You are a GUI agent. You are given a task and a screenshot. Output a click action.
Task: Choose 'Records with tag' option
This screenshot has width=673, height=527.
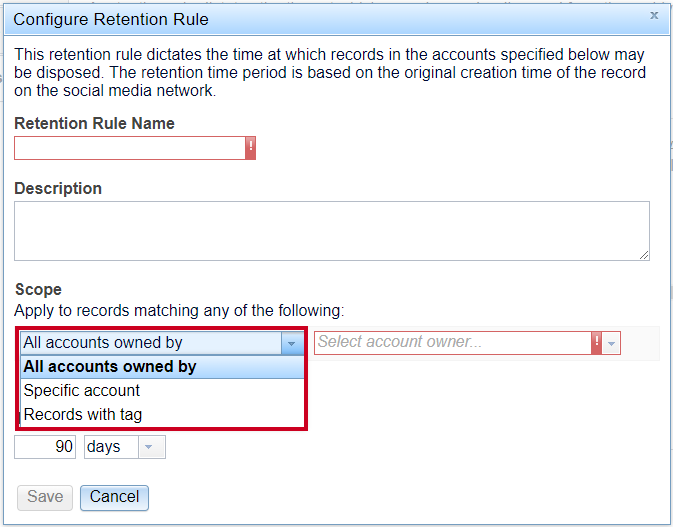pyautogui.click(x=162, y=415)
